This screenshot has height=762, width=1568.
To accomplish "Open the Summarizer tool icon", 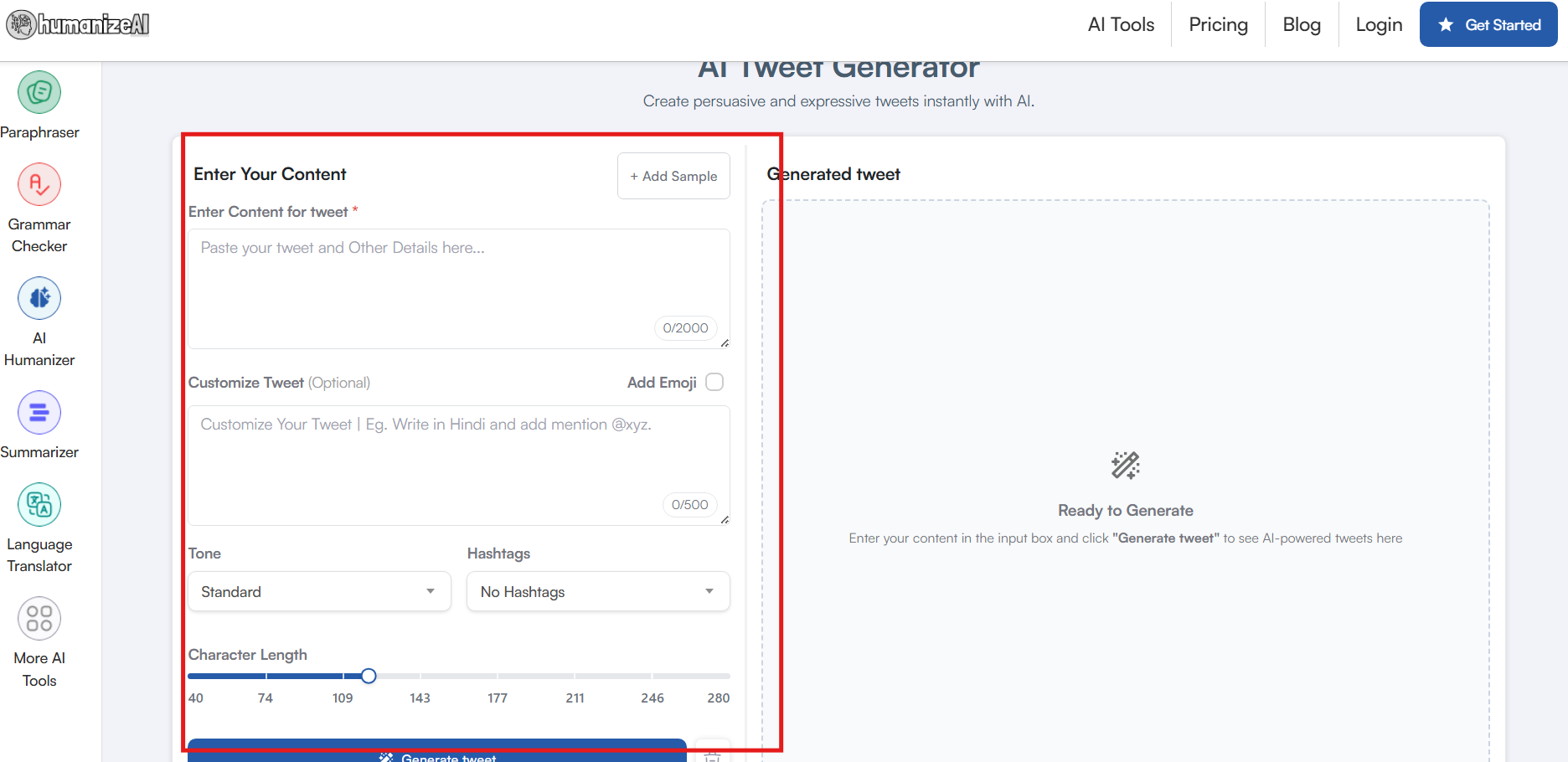I will [x=39, y=413].
